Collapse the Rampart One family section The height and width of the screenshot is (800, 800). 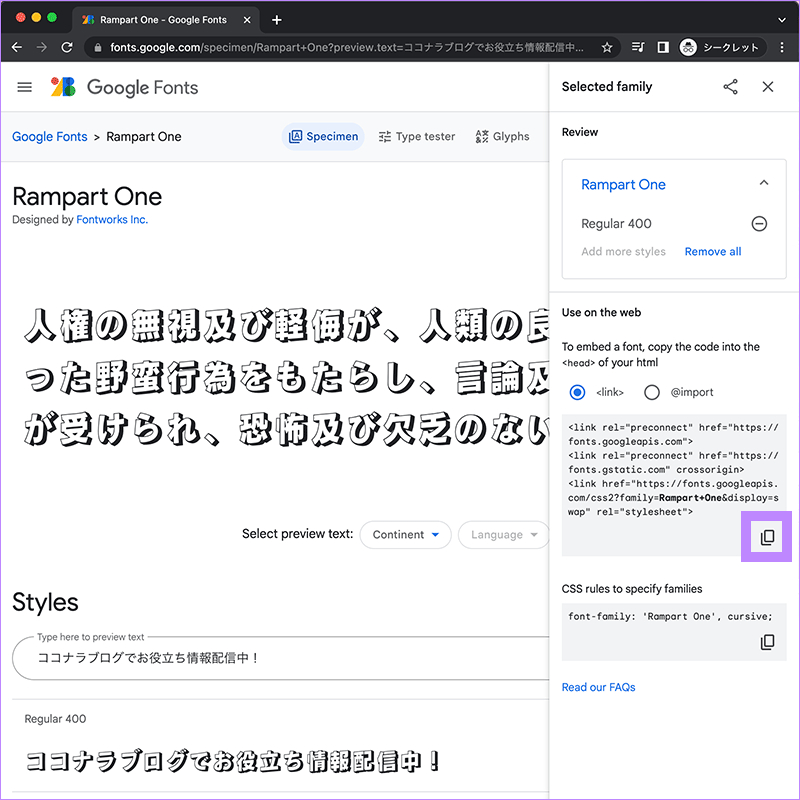tap(763, 183)
